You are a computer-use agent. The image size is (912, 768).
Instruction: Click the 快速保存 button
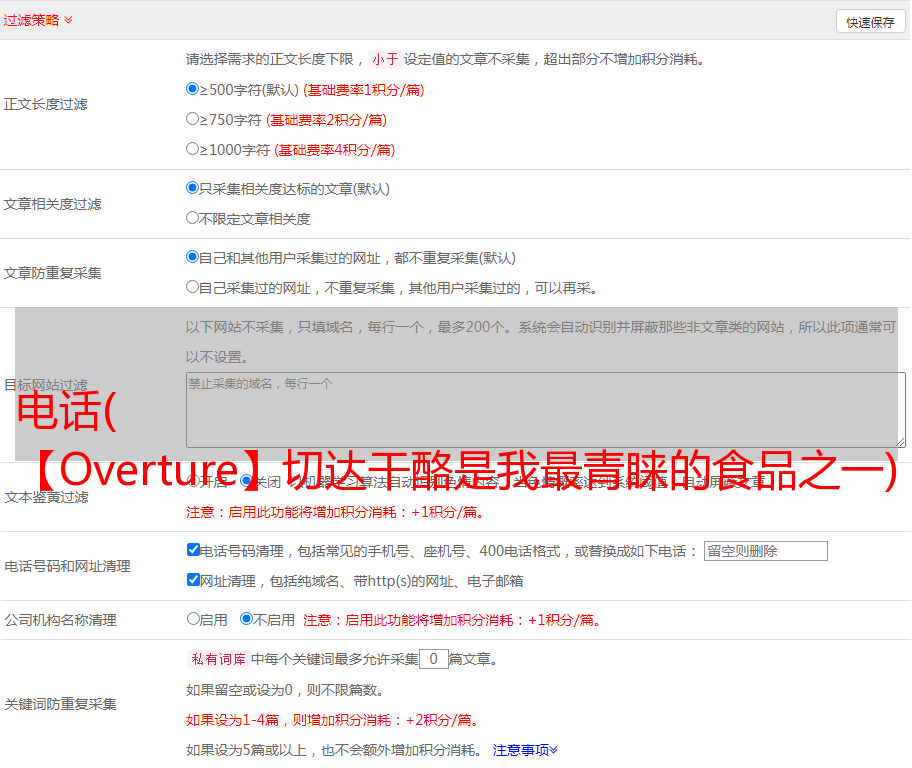pyautogui.click(x=870, y=22)
